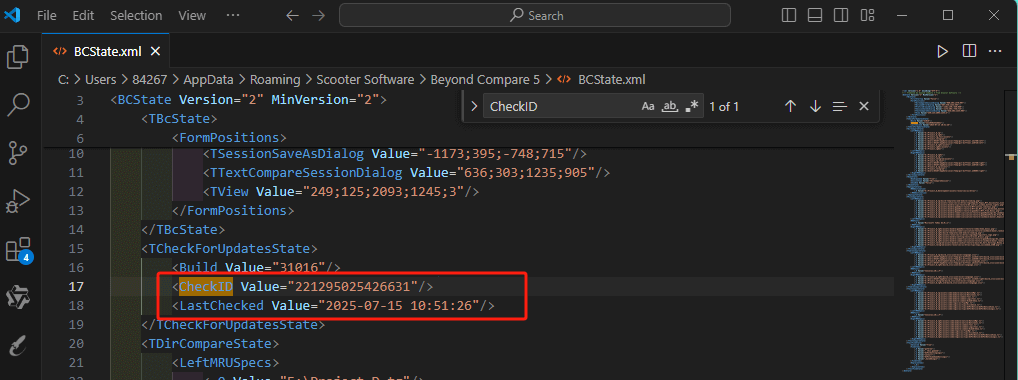Open the Run and Debug view
Image resolution: width=1018 pixels, height=380 pixels.
[x=17, y=201]
